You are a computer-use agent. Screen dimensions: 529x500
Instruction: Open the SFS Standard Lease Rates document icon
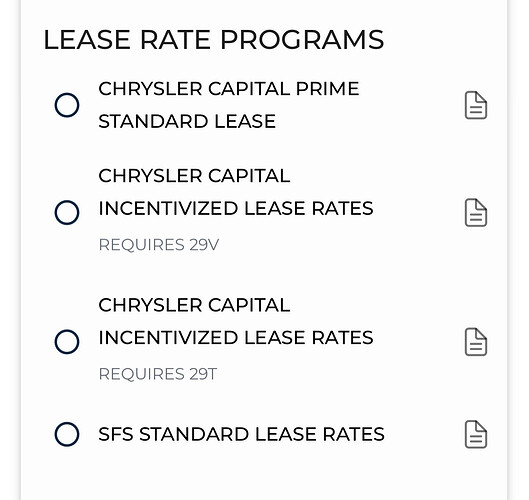tap(476, 434)
